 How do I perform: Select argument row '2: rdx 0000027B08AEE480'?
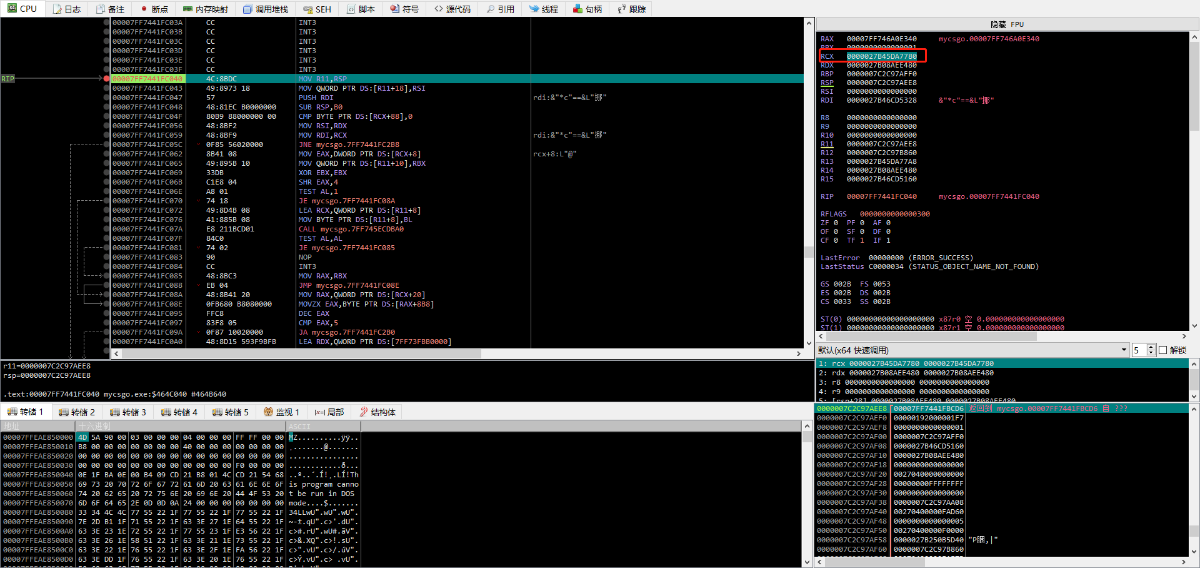pyautogui.click(x=1002, y=372)
